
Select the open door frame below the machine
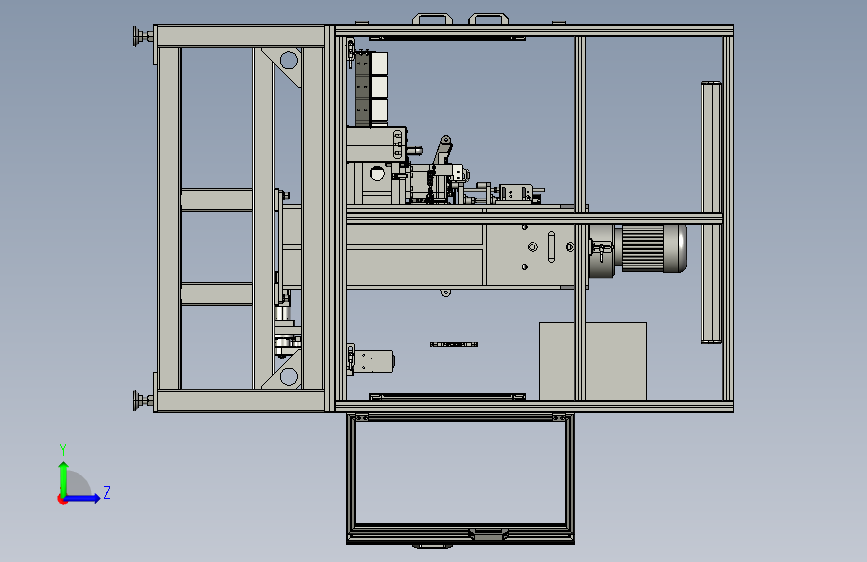tap(460, 478)
